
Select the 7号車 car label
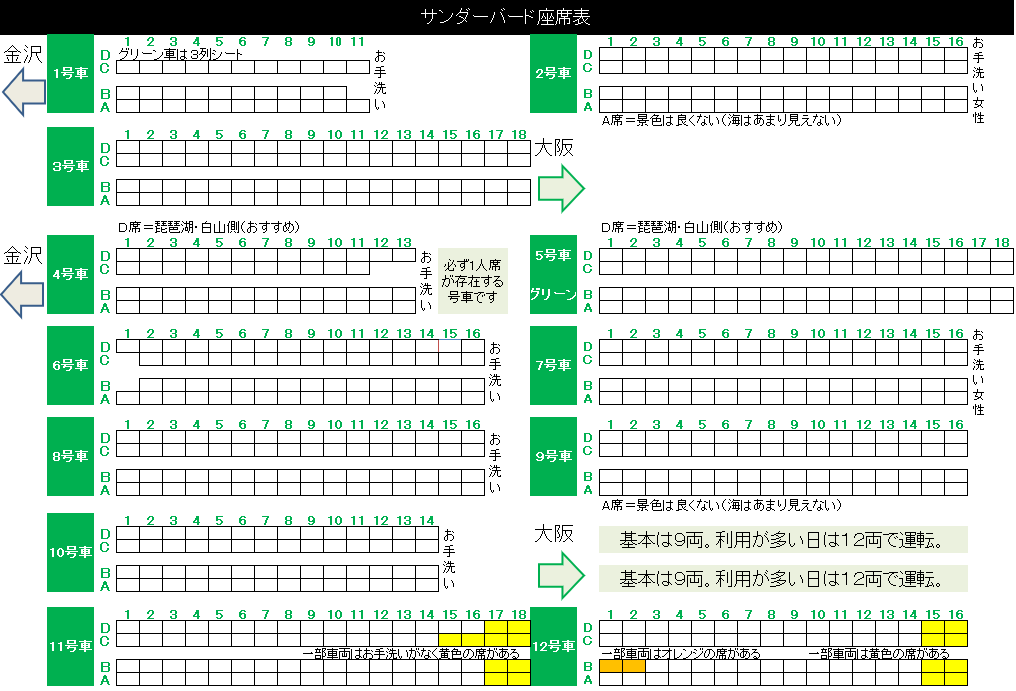[x=553, y=366]
